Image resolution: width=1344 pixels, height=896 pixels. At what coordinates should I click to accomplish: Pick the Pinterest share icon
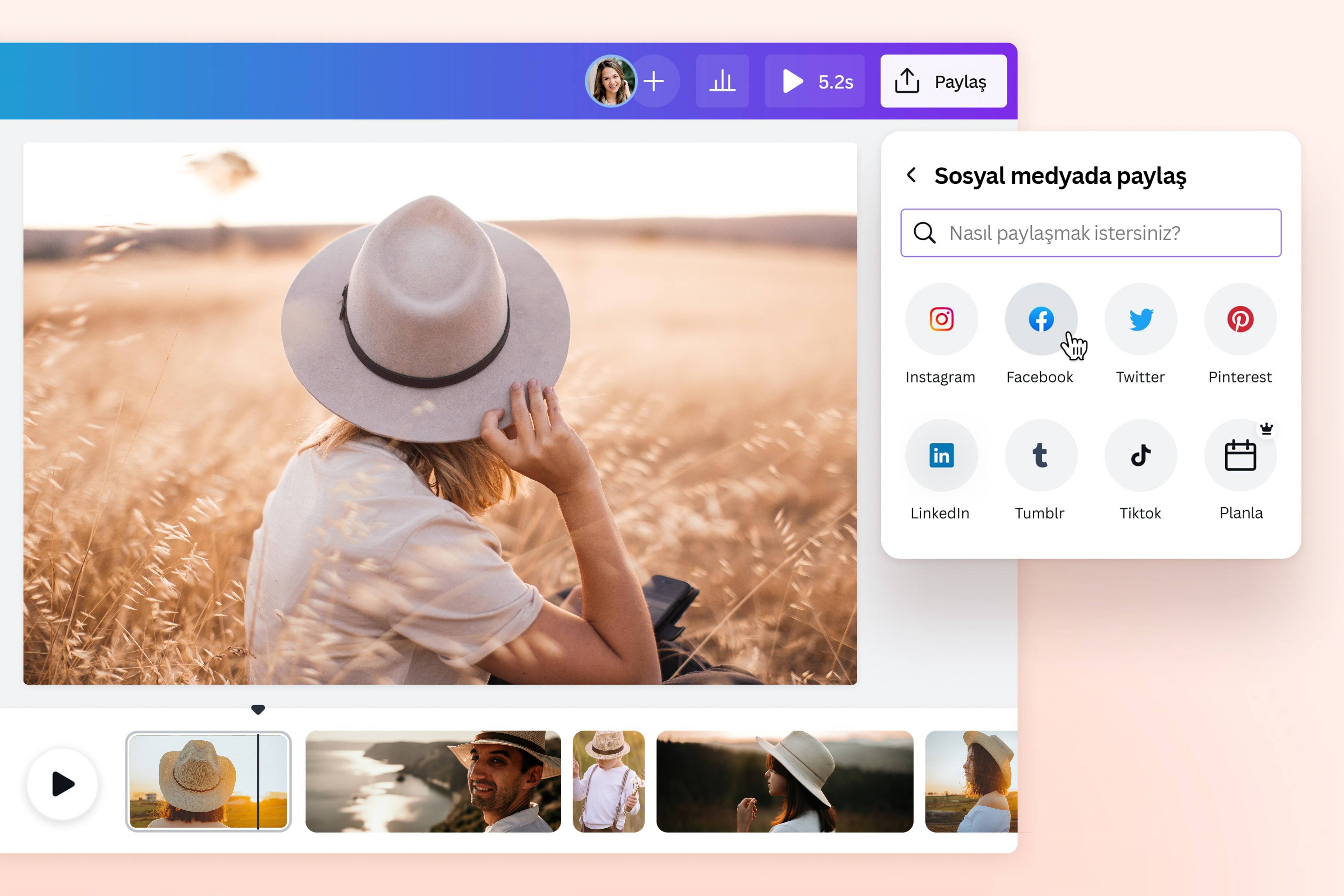(1240, 319)
